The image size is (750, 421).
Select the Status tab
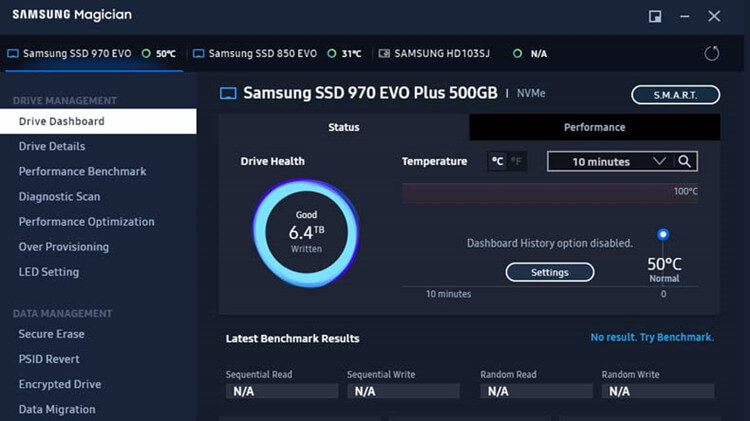[x=344, y=127]
